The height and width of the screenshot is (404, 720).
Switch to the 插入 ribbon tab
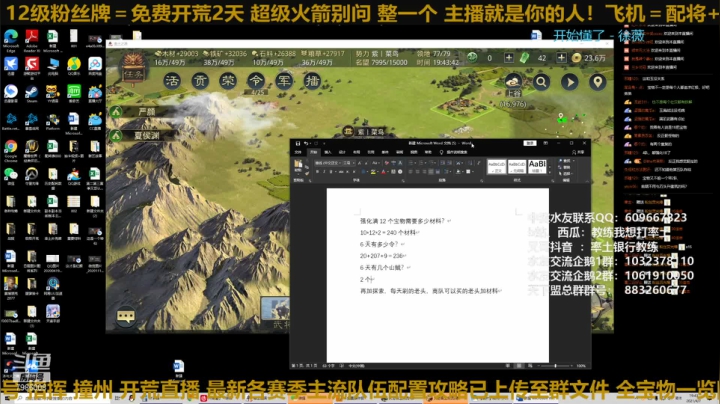coord(328,152)
